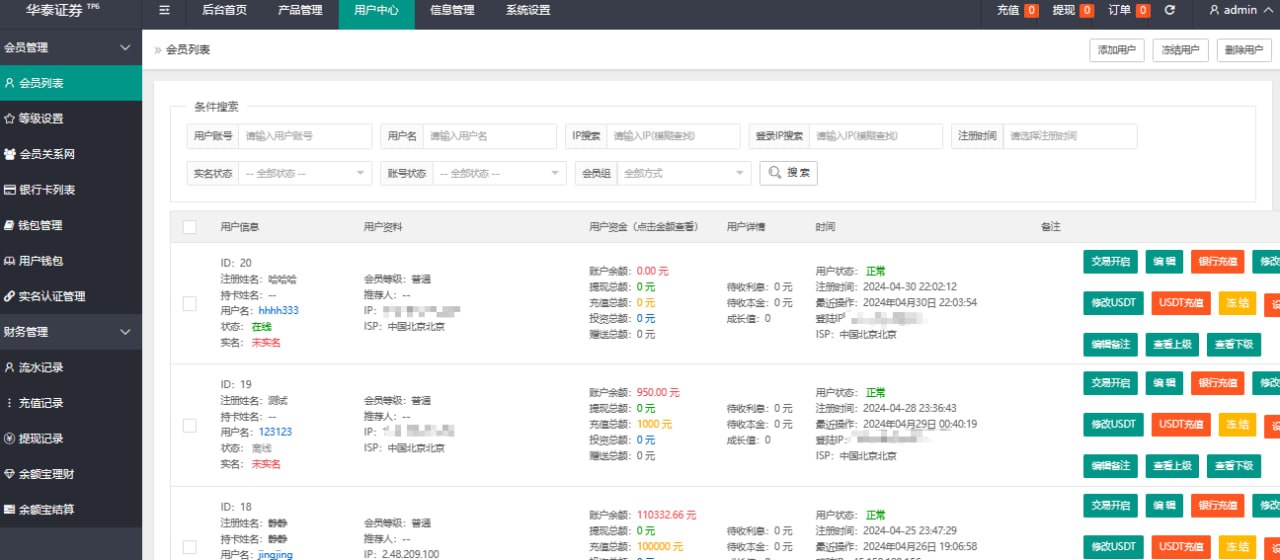
Task: Switch to the 产品管理 top tab
Action: (x=300, y=11)
